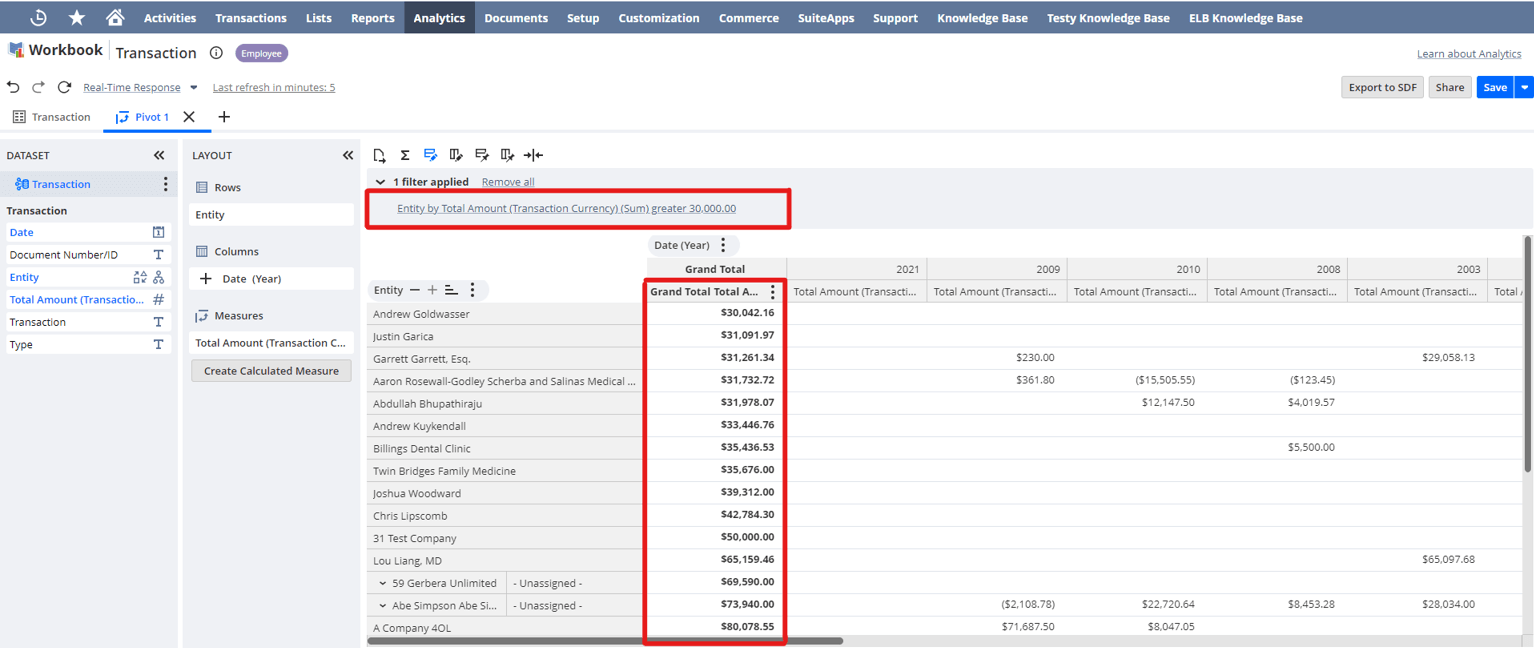Click the row pin icon in toolbar
The image size is (1534, 648).
482,155
